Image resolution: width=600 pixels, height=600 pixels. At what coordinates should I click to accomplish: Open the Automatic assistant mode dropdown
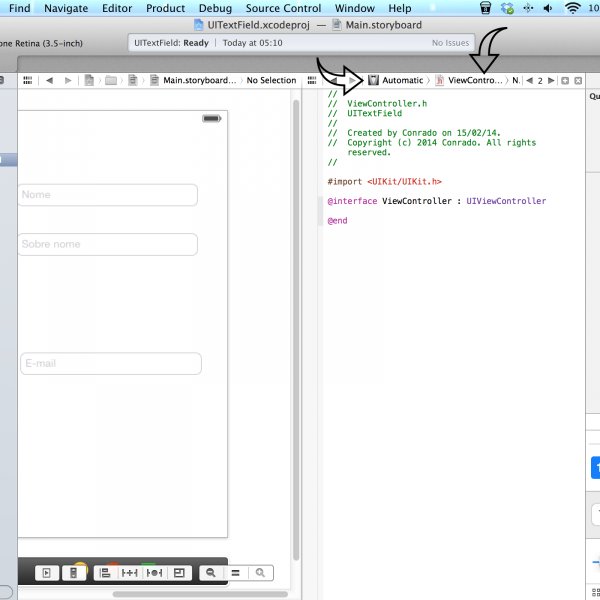396,80
